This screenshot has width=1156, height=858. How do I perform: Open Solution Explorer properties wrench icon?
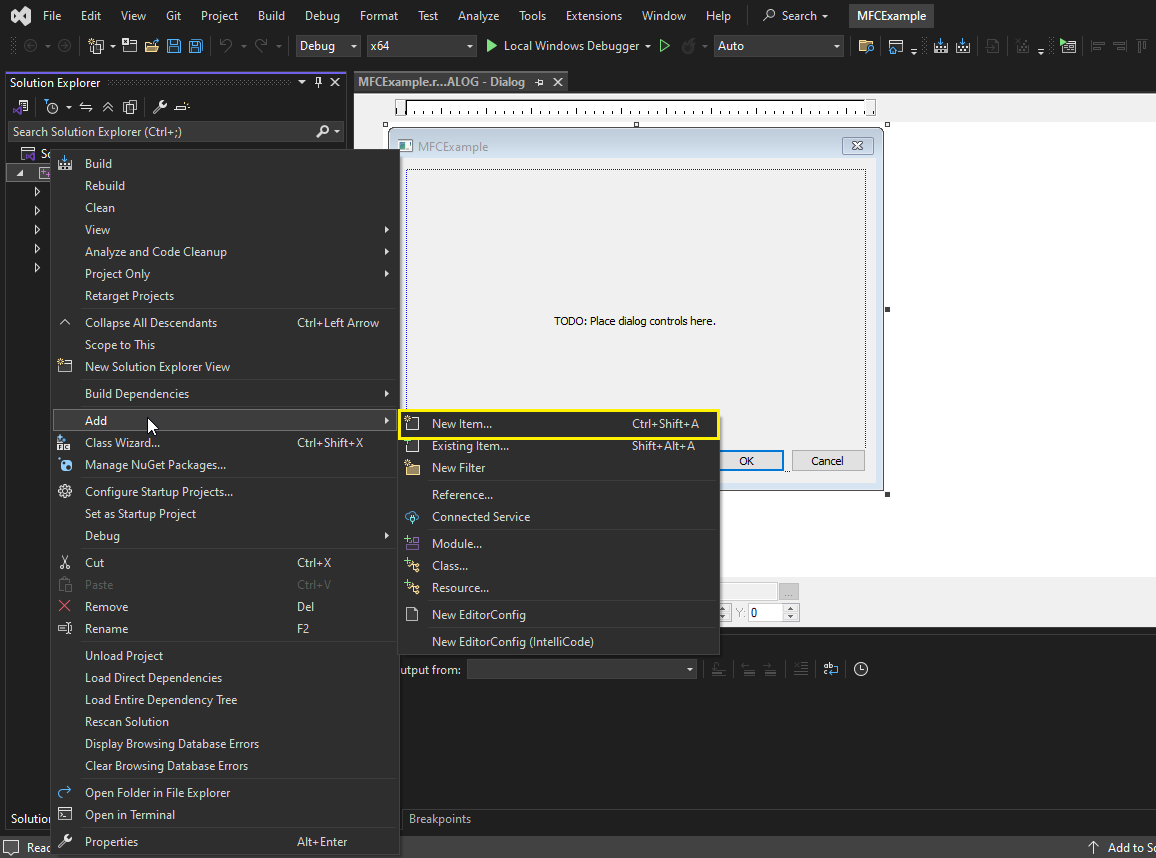click(x=159, y=107)
